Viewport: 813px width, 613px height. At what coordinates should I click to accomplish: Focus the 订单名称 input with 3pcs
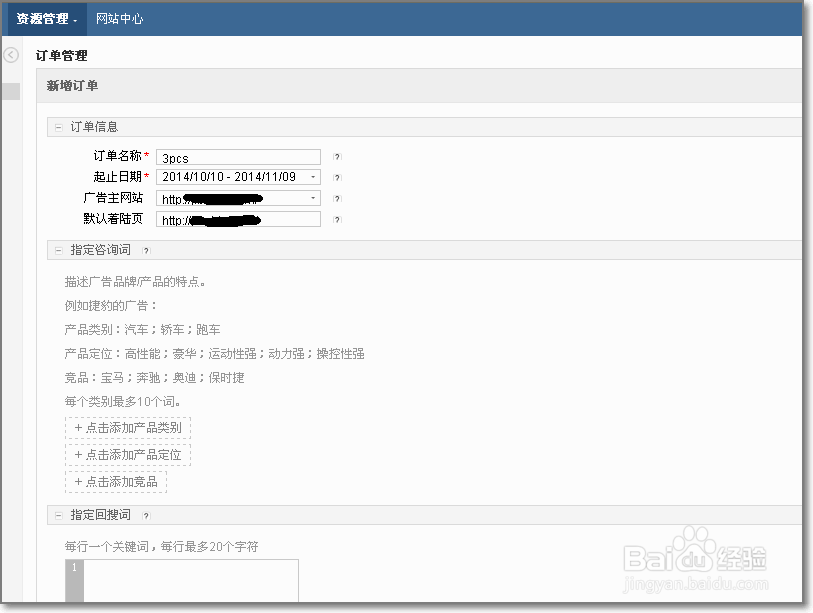(238, 157)
